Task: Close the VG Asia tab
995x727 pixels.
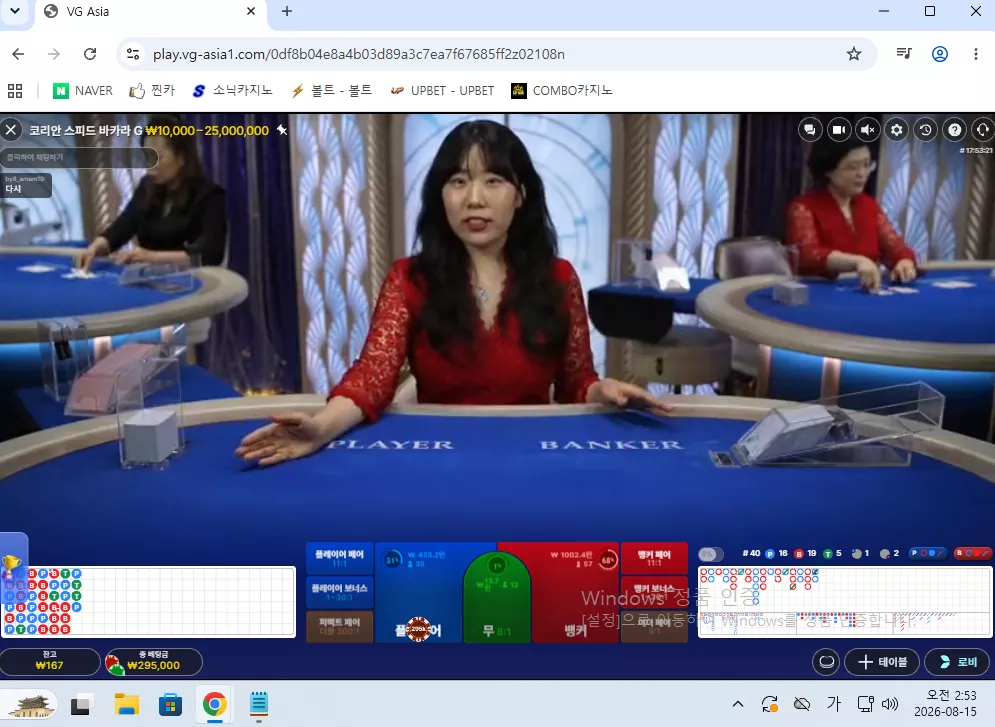Action: (251, 11)
